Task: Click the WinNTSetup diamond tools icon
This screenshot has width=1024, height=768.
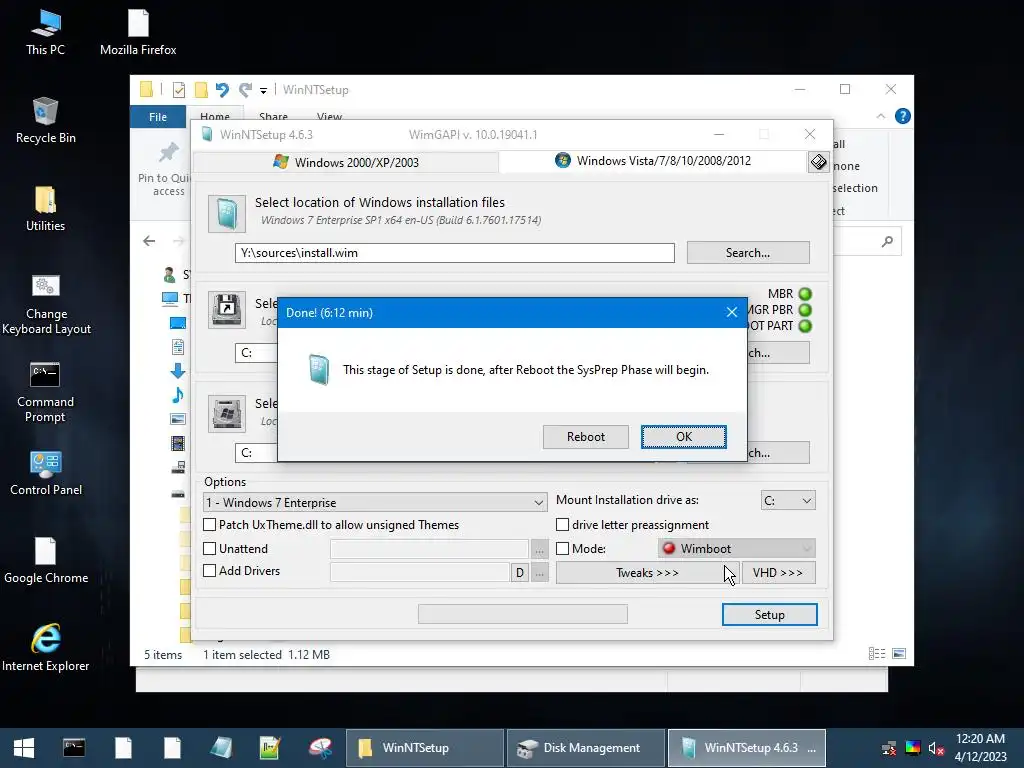Action: pos(818,162)
